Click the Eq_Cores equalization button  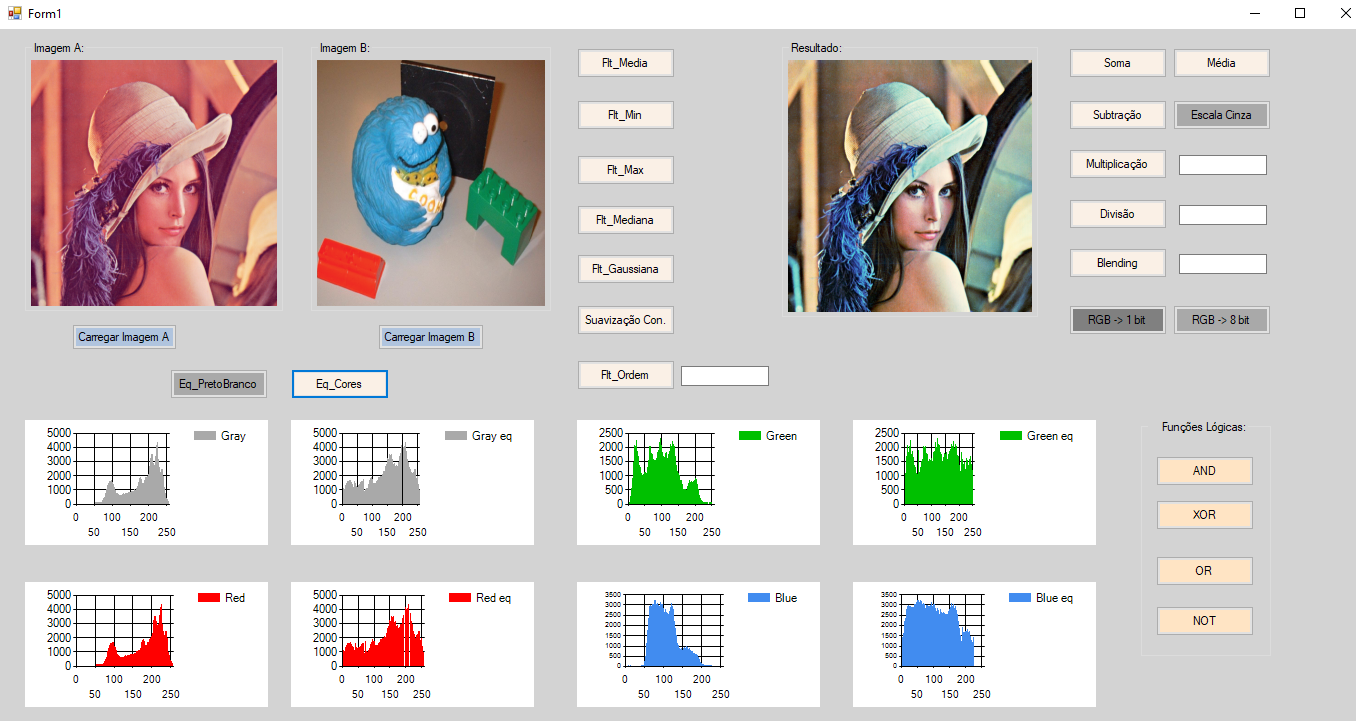(x=339, y=383)
